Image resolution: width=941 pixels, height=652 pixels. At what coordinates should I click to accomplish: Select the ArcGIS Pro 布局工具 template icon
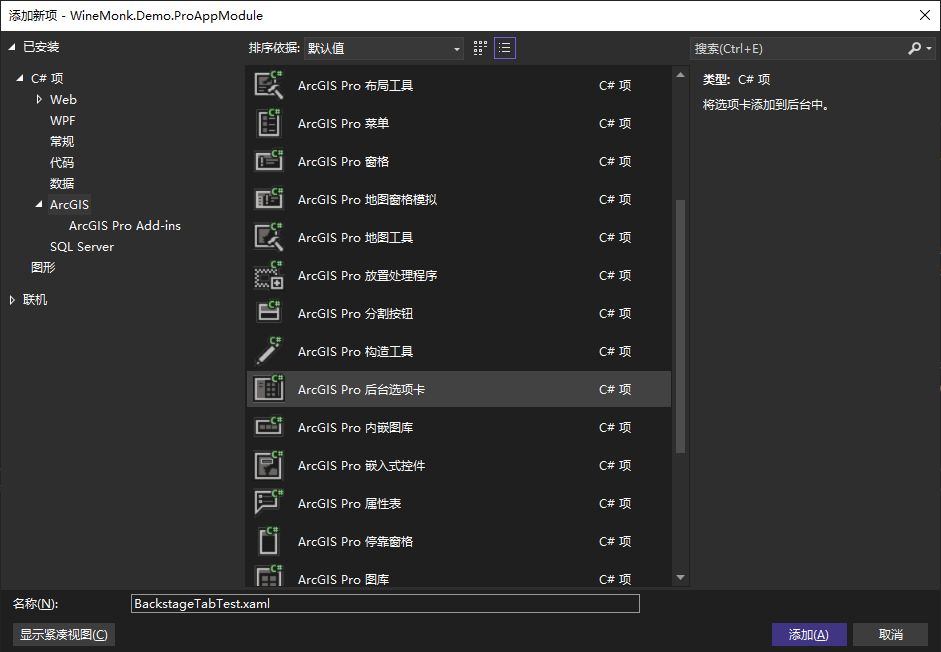tap(268, 85)
